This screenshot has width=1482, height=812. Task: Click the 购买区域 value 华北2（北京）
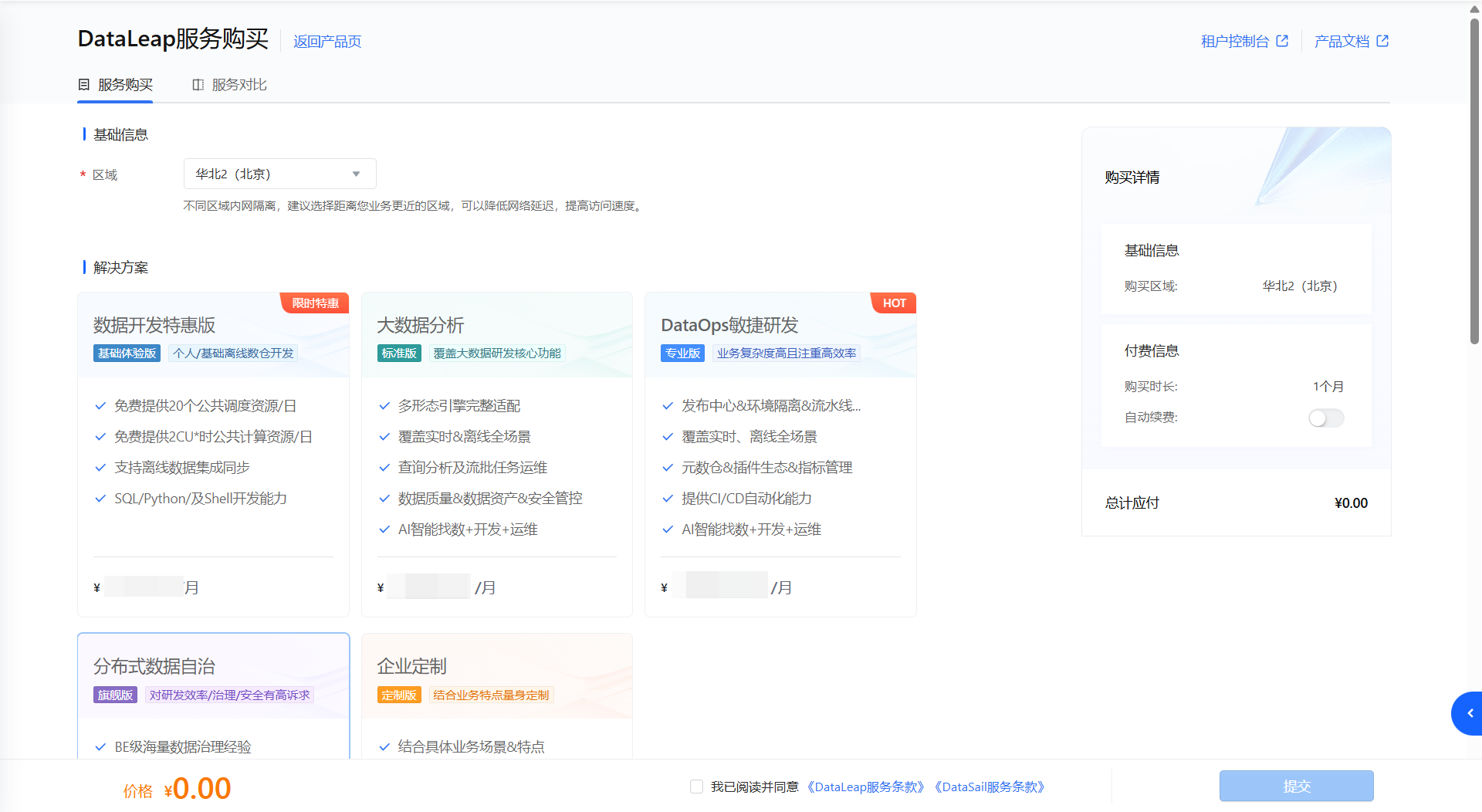[x=1300, y=286]
